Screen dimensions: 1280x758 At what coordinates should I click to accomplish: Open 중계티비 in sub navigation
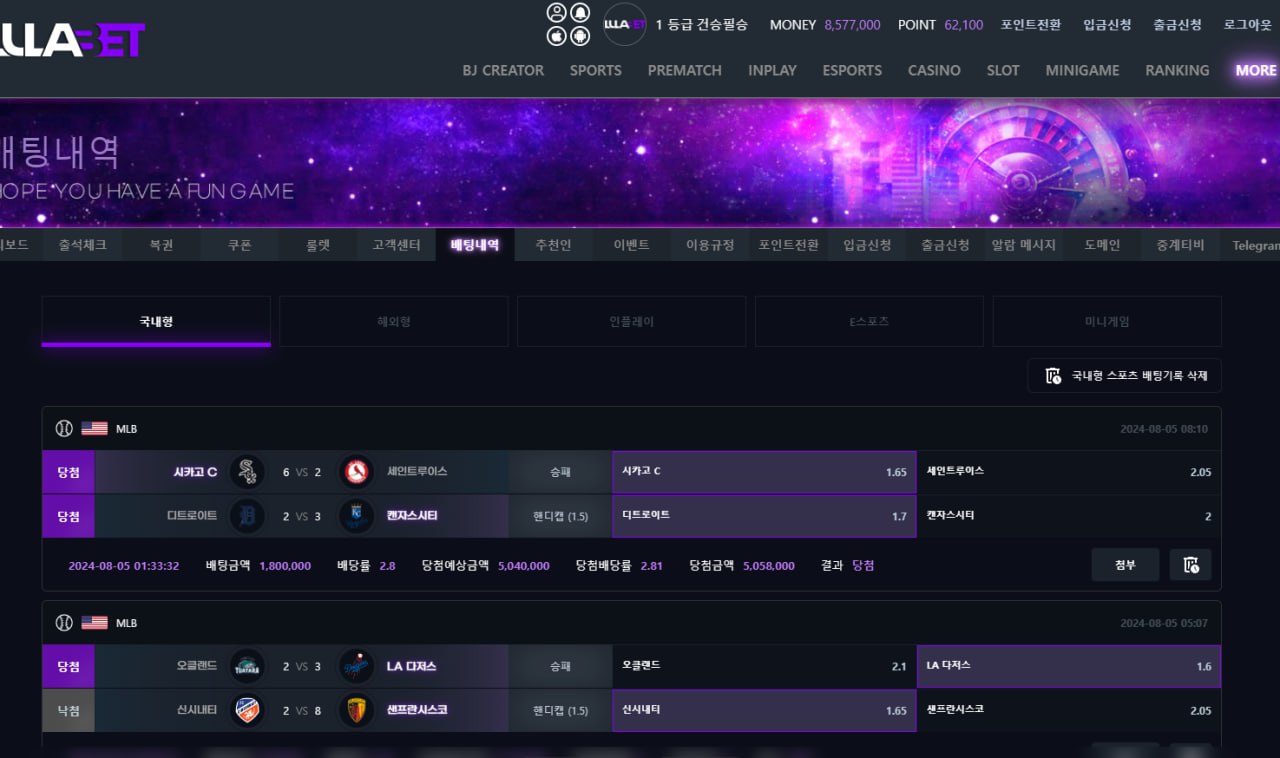(1181, 245)
